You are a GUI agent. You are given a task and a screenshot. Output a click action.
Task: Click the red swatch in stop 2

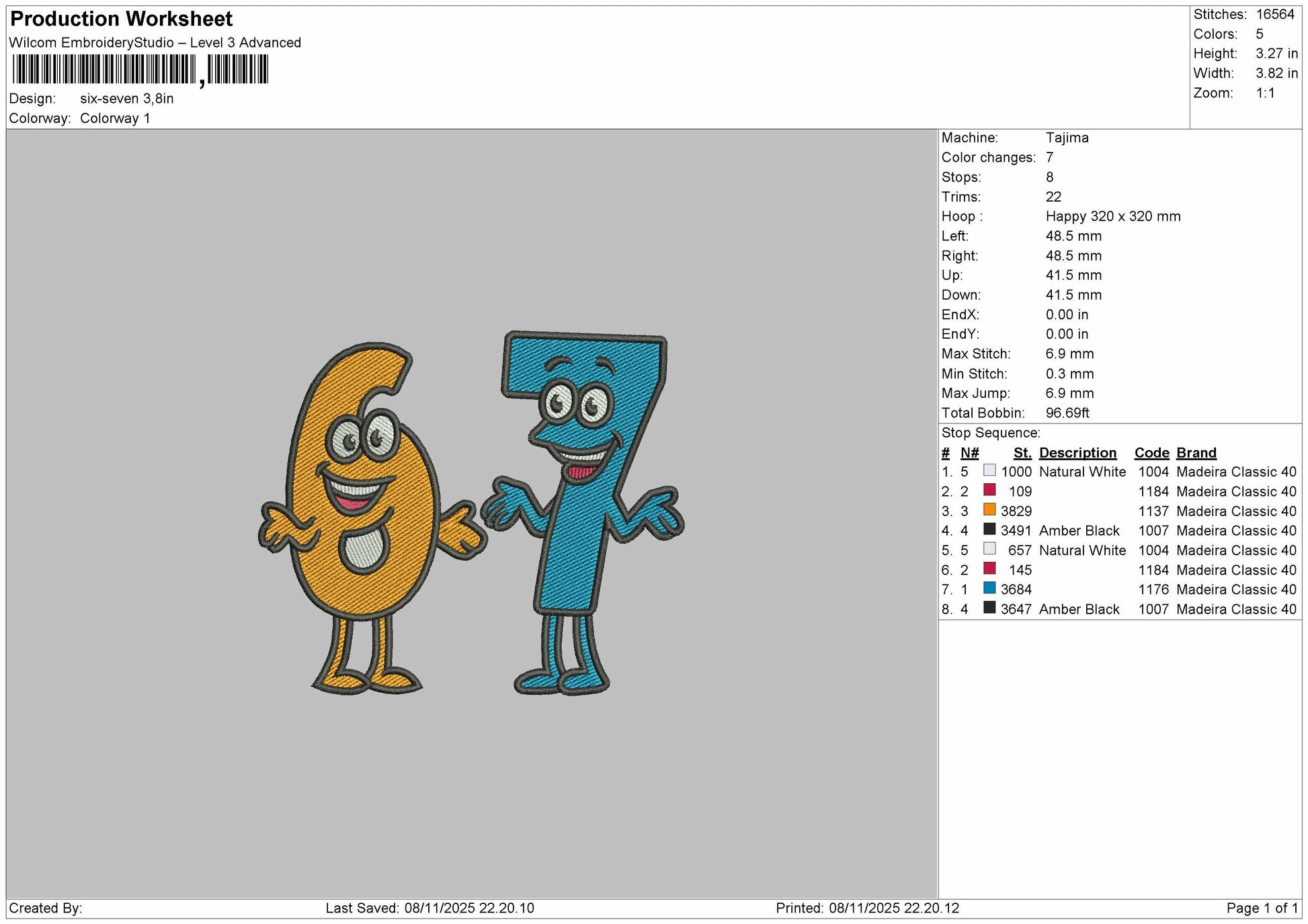[x=989, y=490]
